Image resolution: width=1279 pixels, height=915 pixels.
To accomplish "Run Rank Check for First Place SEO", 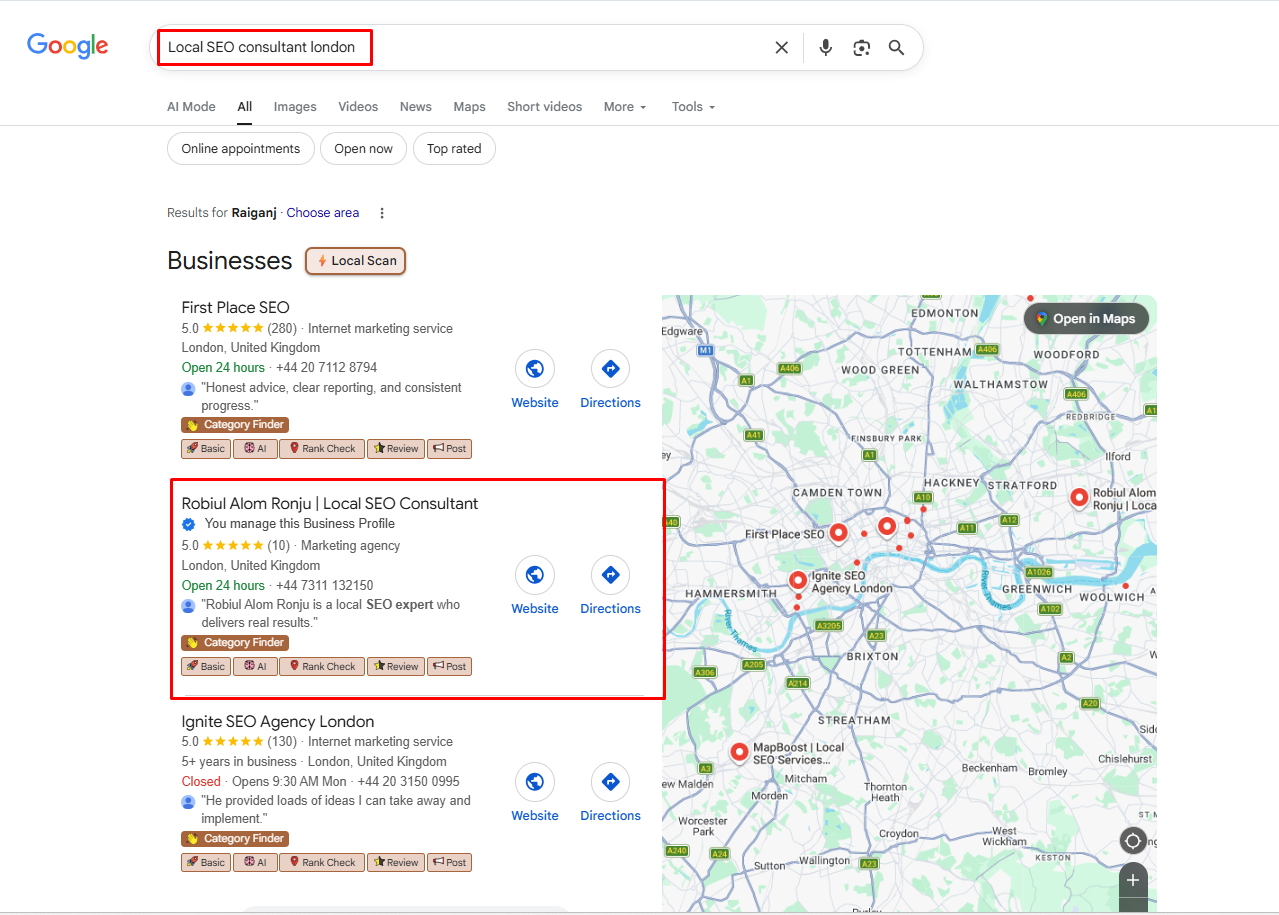I will tap(321, 448).
